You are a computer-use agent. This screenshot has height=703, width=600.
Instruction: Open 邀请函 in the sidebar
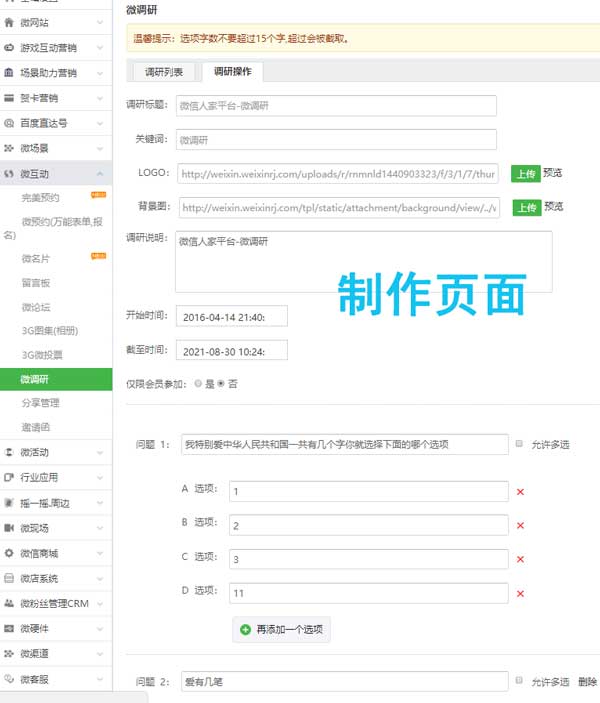(x=35, y=427)
